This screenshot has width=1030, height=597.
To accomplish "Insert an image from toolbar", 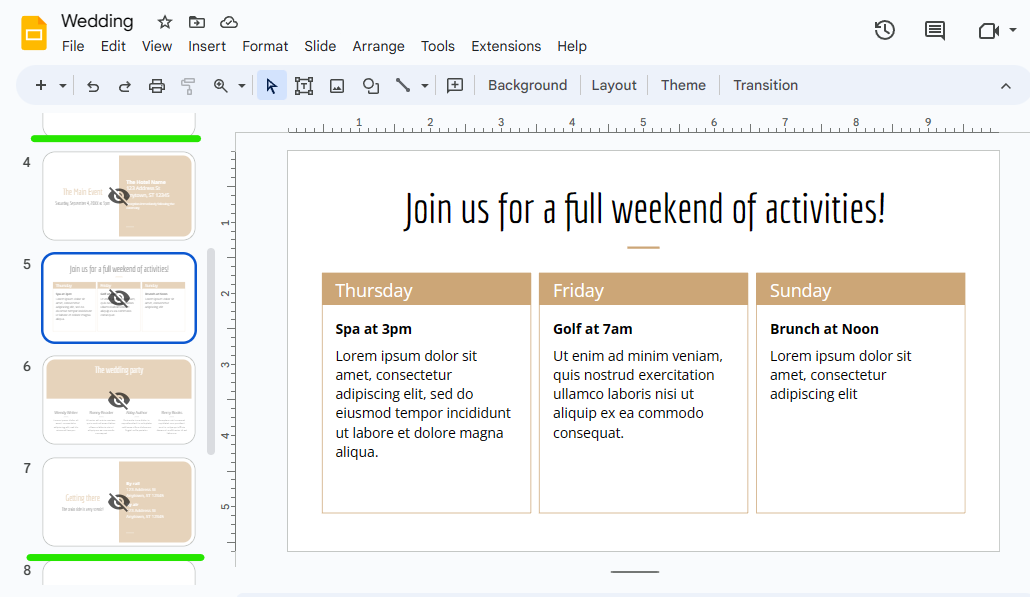I will [x=337, y=86].
